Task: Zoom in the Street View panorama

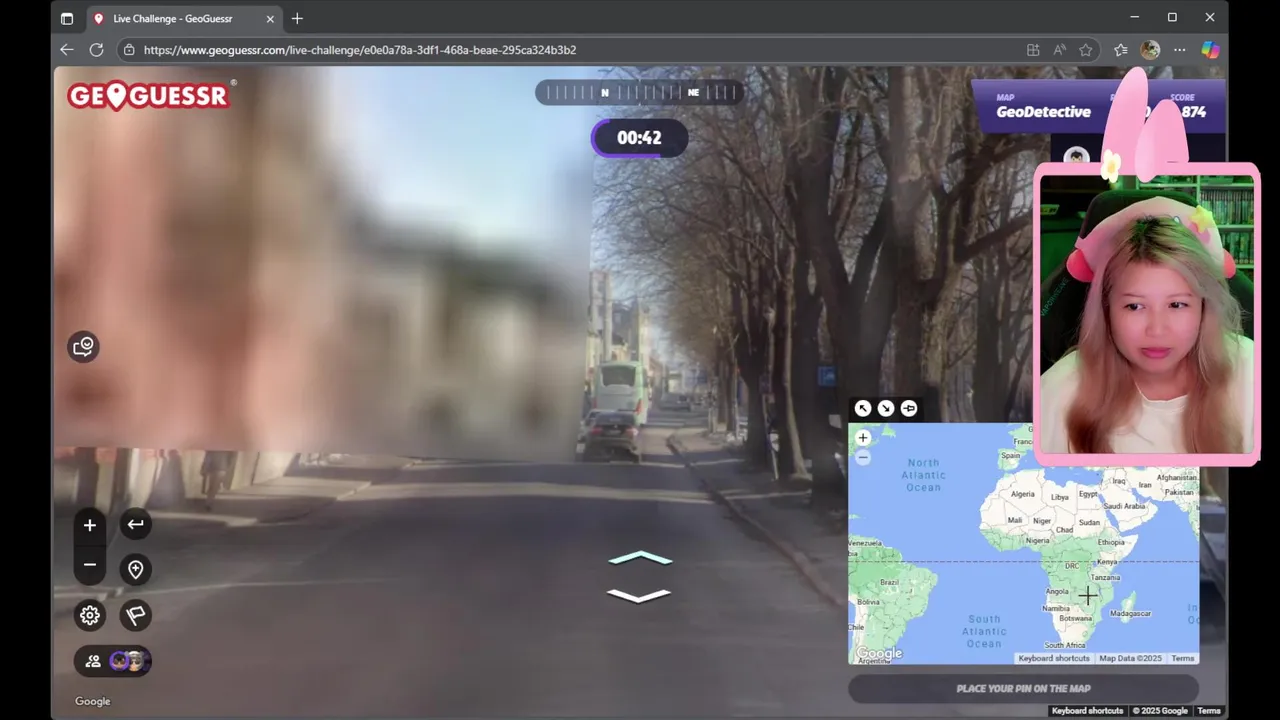Action: (90, 525)
